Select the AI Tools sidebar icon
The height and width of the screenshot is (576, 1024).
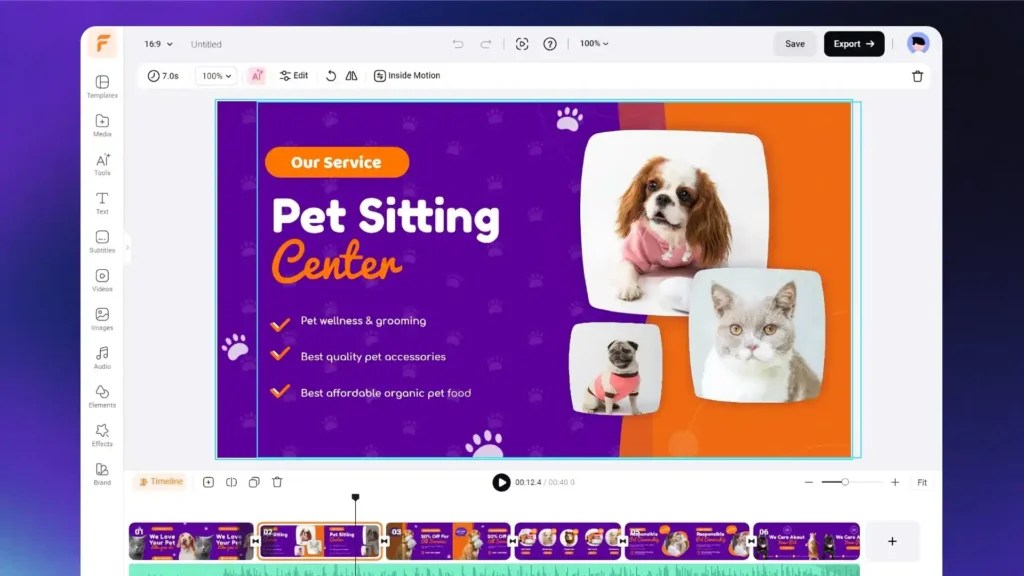pyautogui.click(x=102, y=164)
